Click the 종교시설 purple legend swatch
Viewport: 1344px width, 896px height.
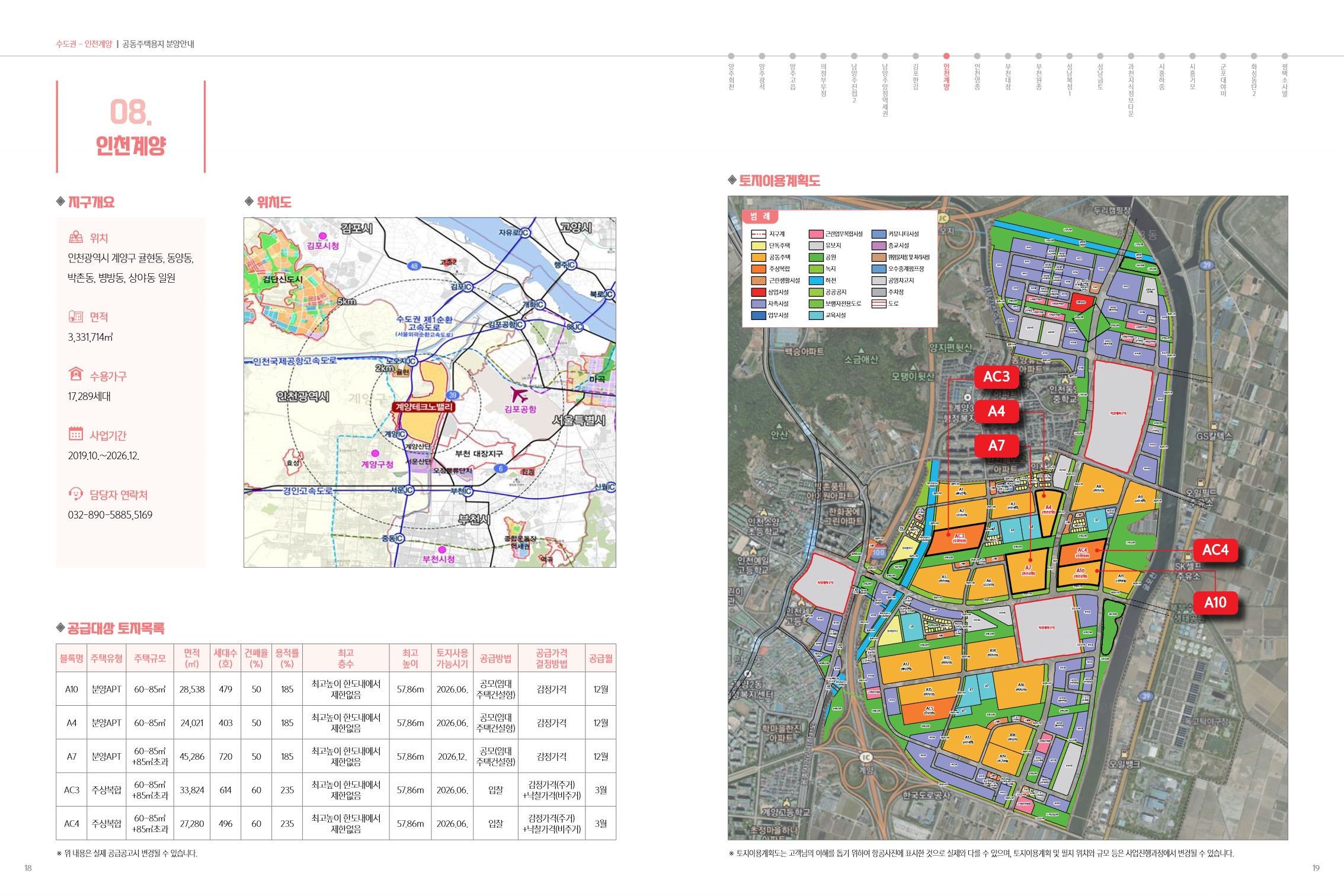click(879, 245)
